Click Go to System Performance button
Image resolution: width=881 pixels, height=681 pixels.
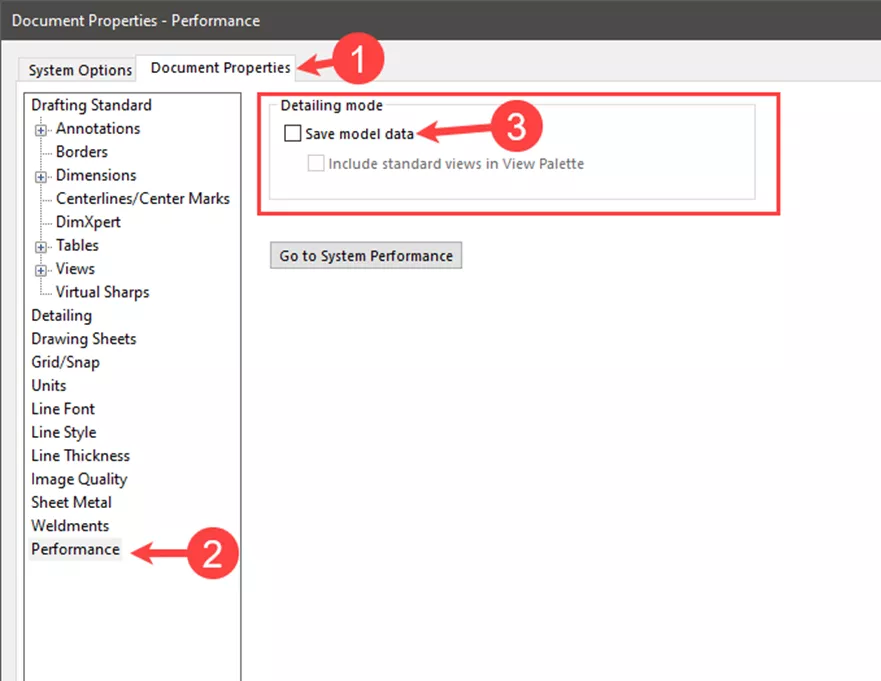coord(366,256)
